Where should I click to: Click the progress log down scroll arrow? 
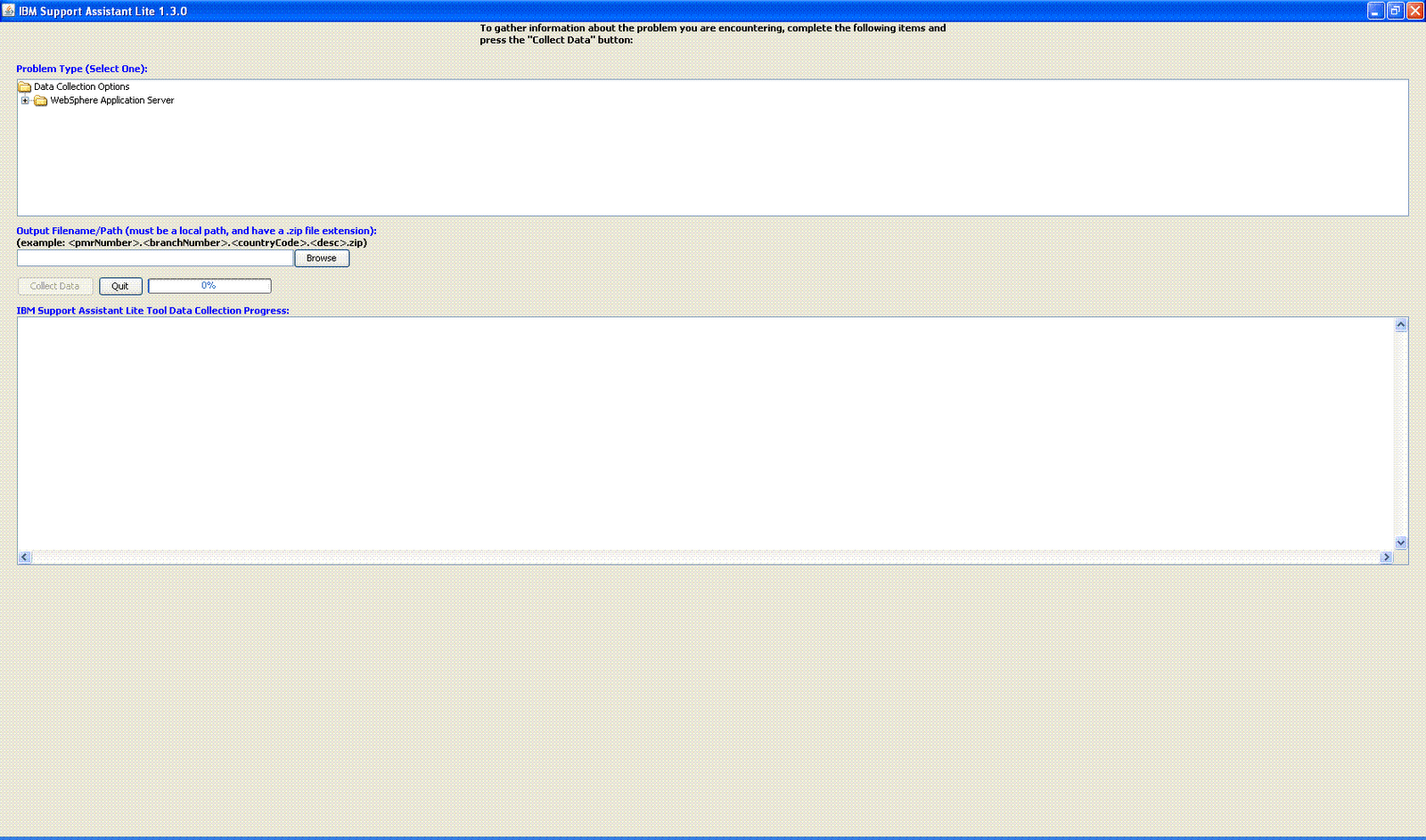[1401, 542]
